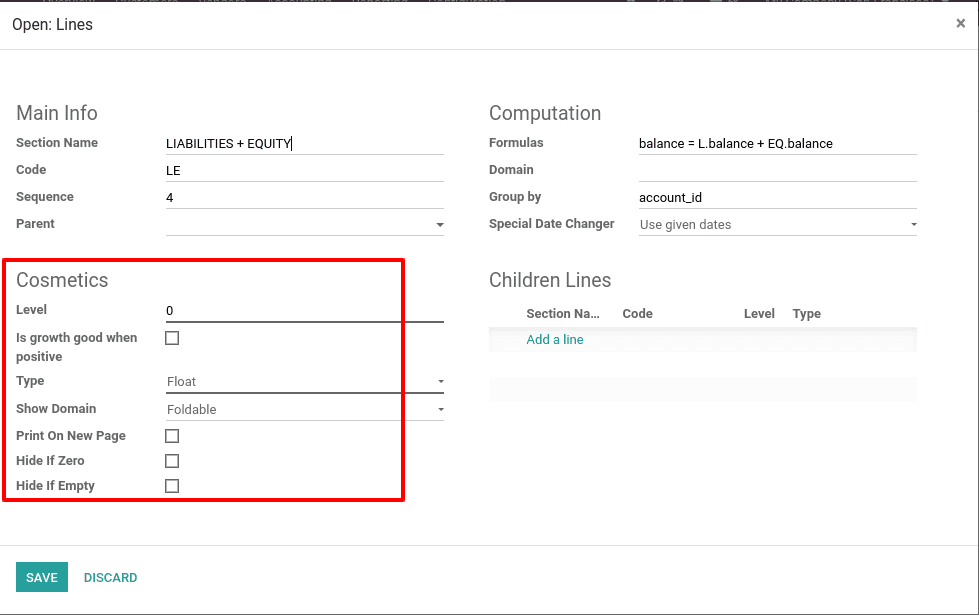The width and height of the screenshot is (979, 615).
Task: Click Add a line in Children Lines
Action: (554, 340)
